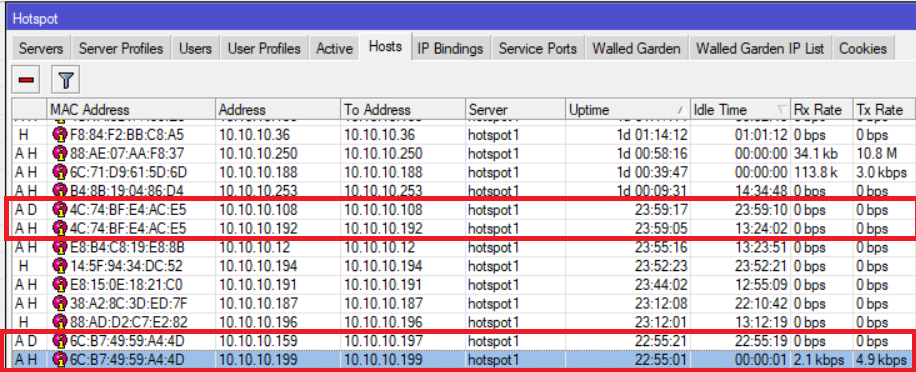
Task: Select MAC address E8:15:0E:18:21:C0
Action: pos(126,285)
